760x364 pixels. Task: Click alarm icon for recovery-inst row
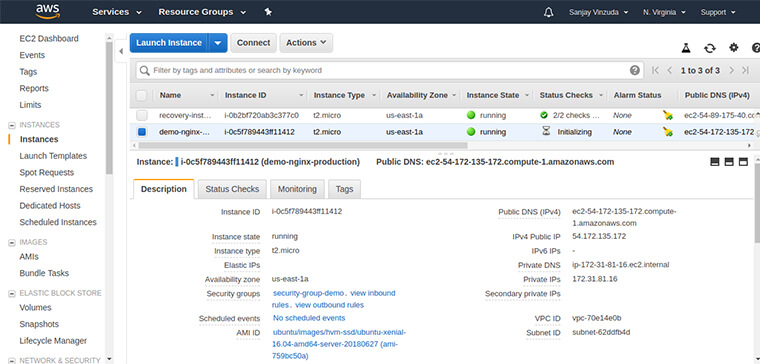(x=668, y=115)
